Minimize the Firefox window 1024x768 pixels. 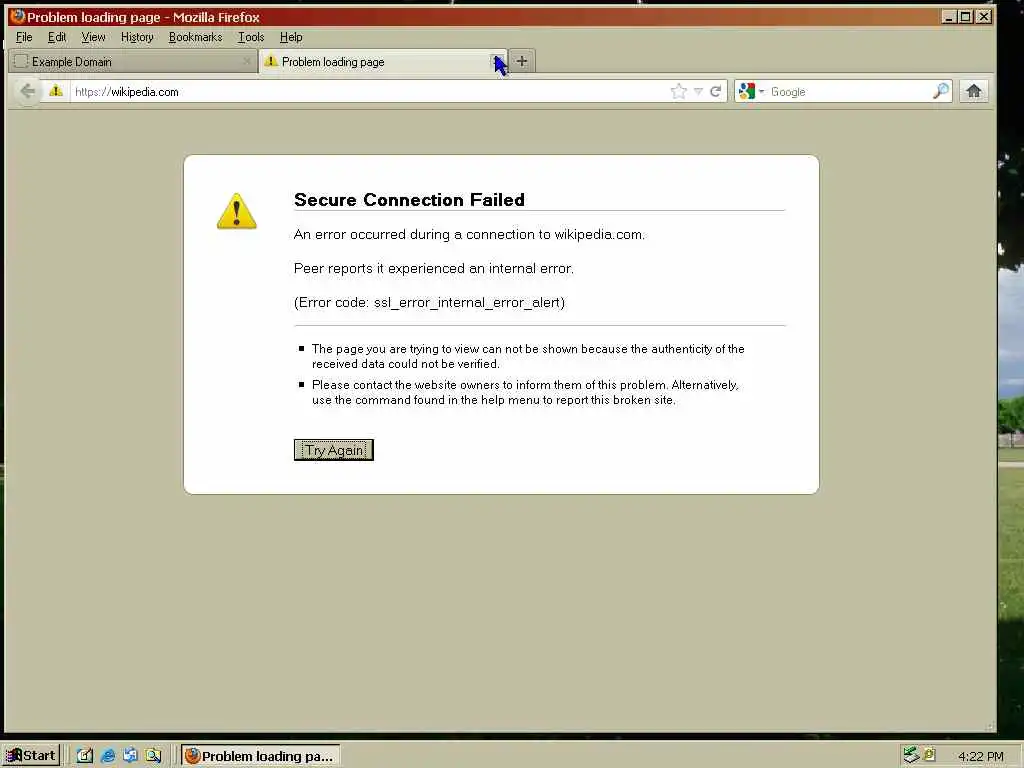[949, 17]
